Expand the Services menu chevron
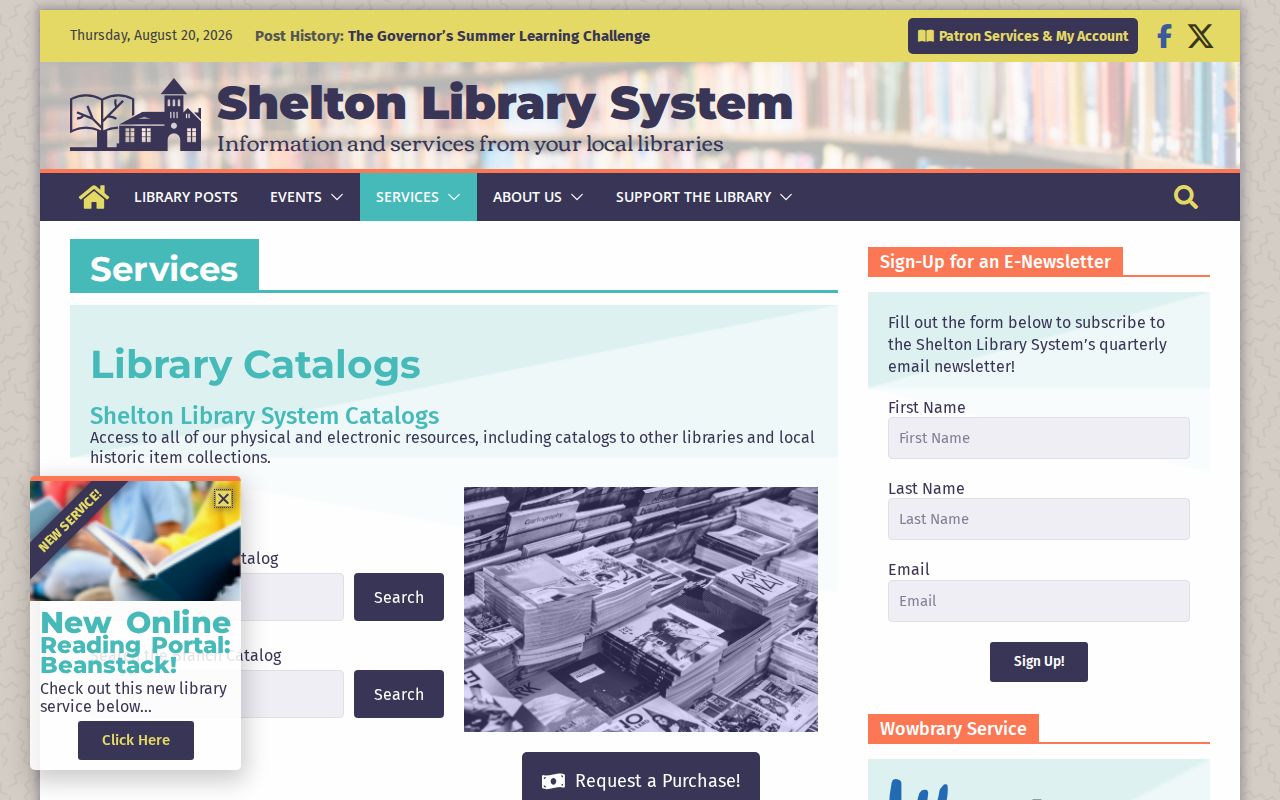The height and width of the screenshot is (800, 1280). coord(454,197)
